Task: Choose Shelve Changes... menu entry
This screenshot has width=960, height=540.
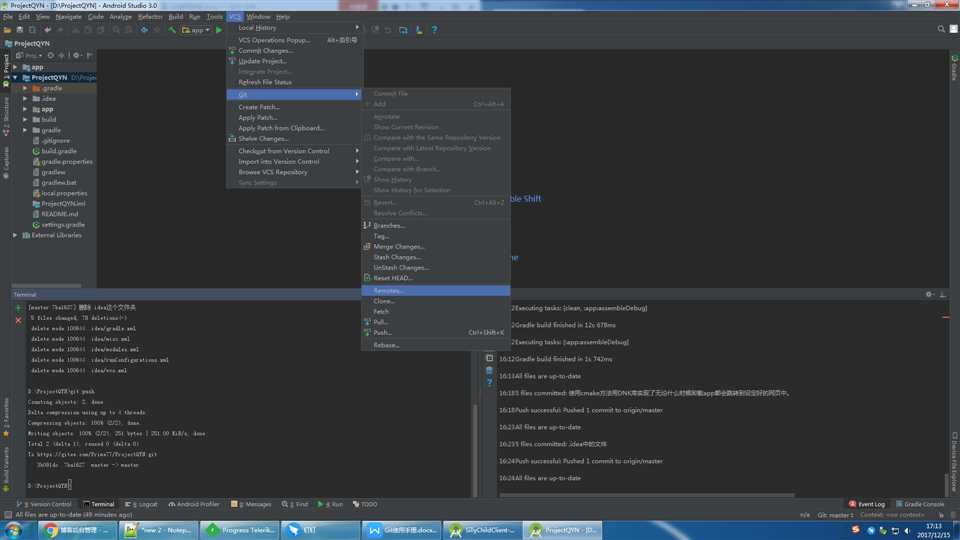Action: 294,139
